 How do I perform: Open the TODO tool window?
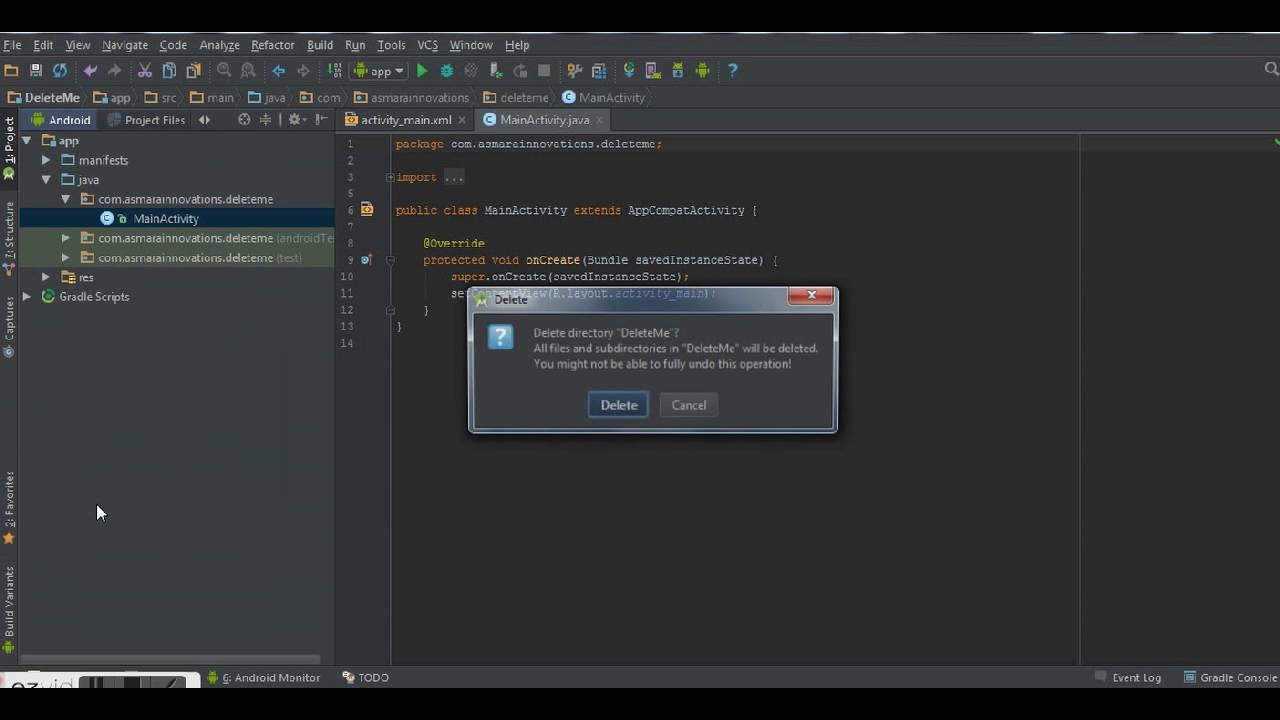pos(365,678)
